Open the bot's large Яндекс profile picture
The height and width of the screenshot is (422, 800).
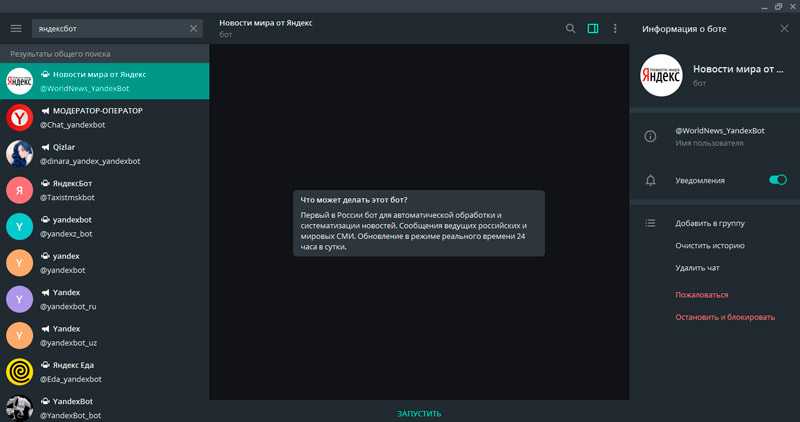click(x=661, y=76)
